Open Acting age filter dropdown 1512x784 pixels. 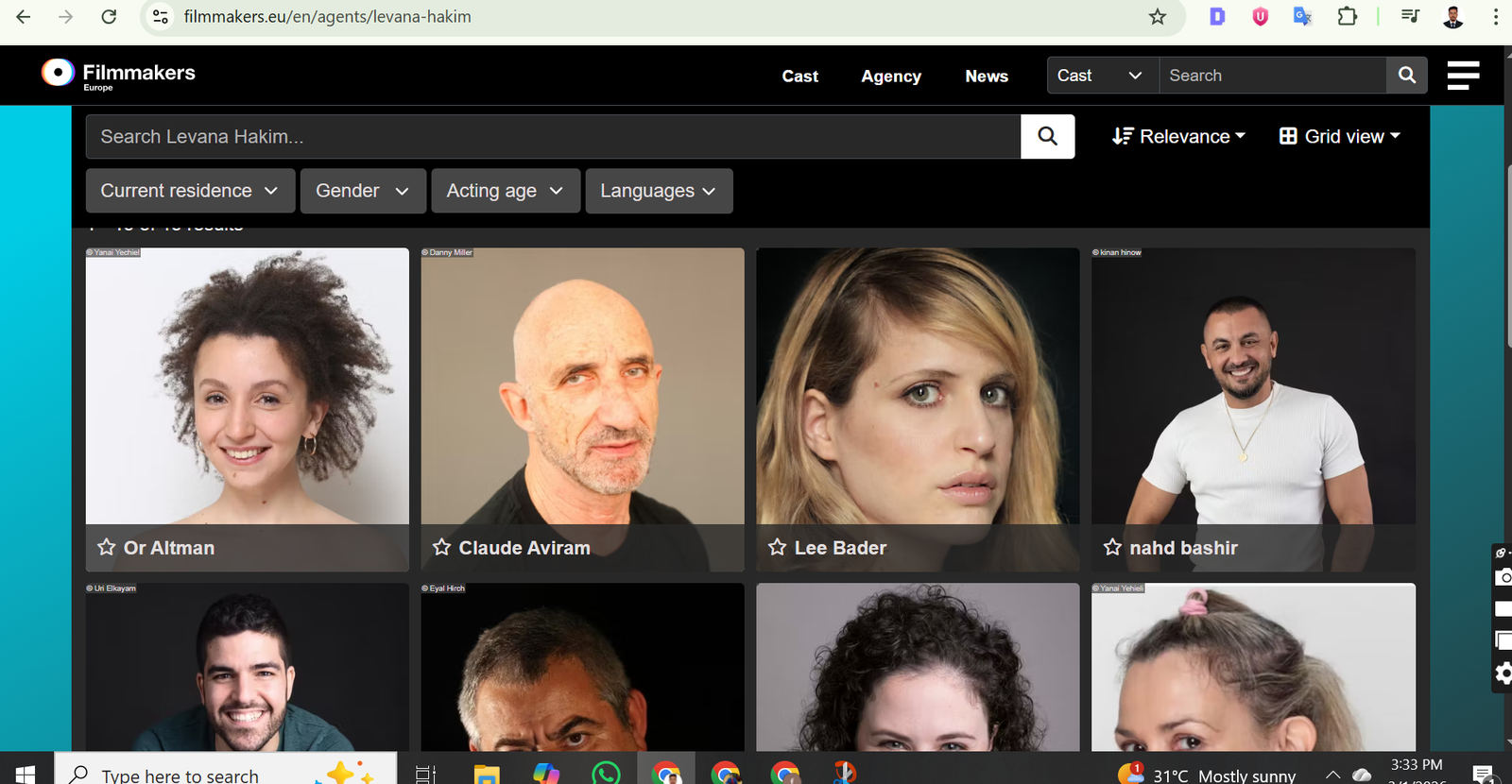coord(506,191)
